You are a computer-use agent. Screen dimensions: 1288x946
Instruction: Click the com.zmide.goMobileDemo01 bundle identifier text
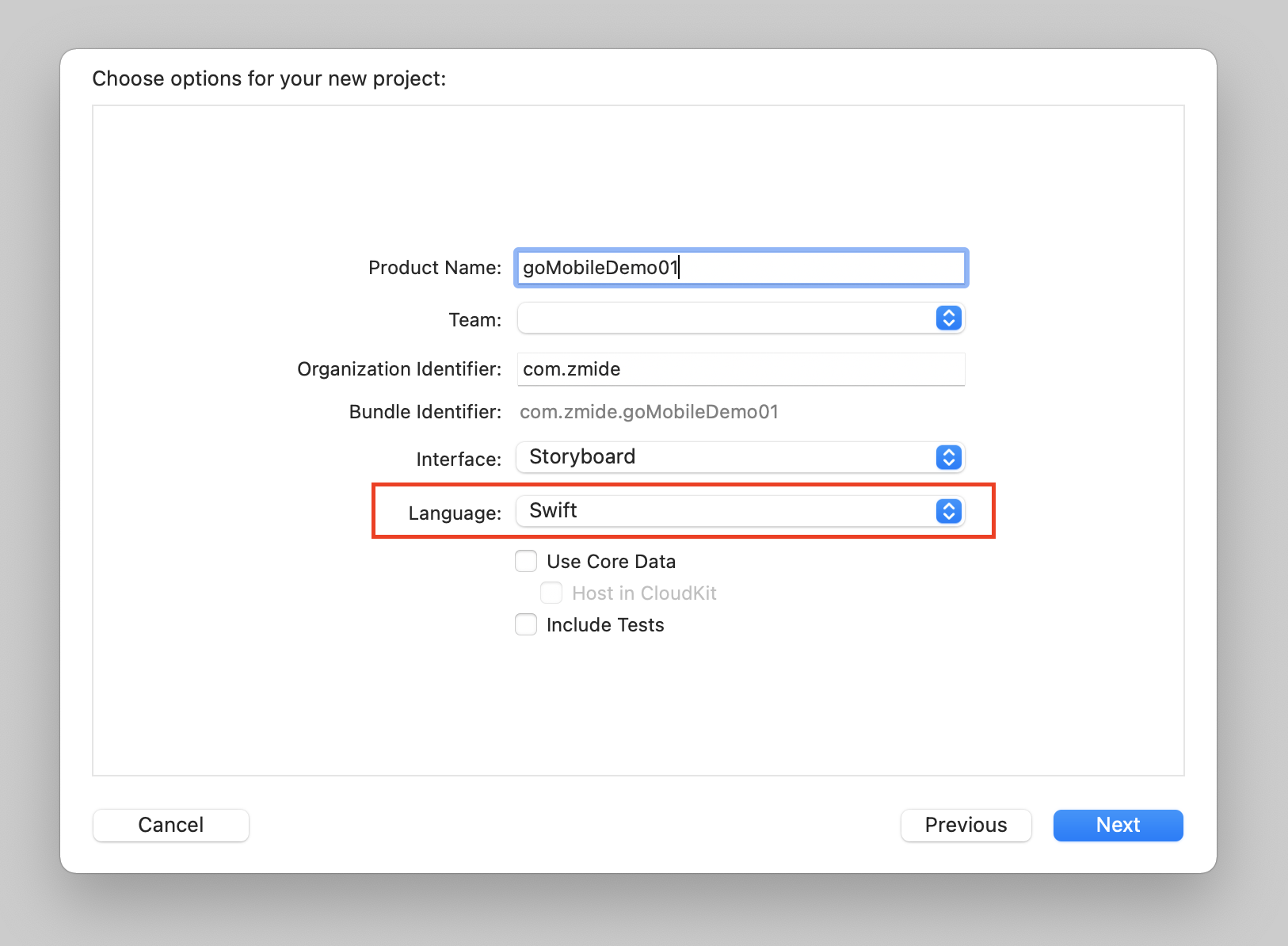click(649, 412)
